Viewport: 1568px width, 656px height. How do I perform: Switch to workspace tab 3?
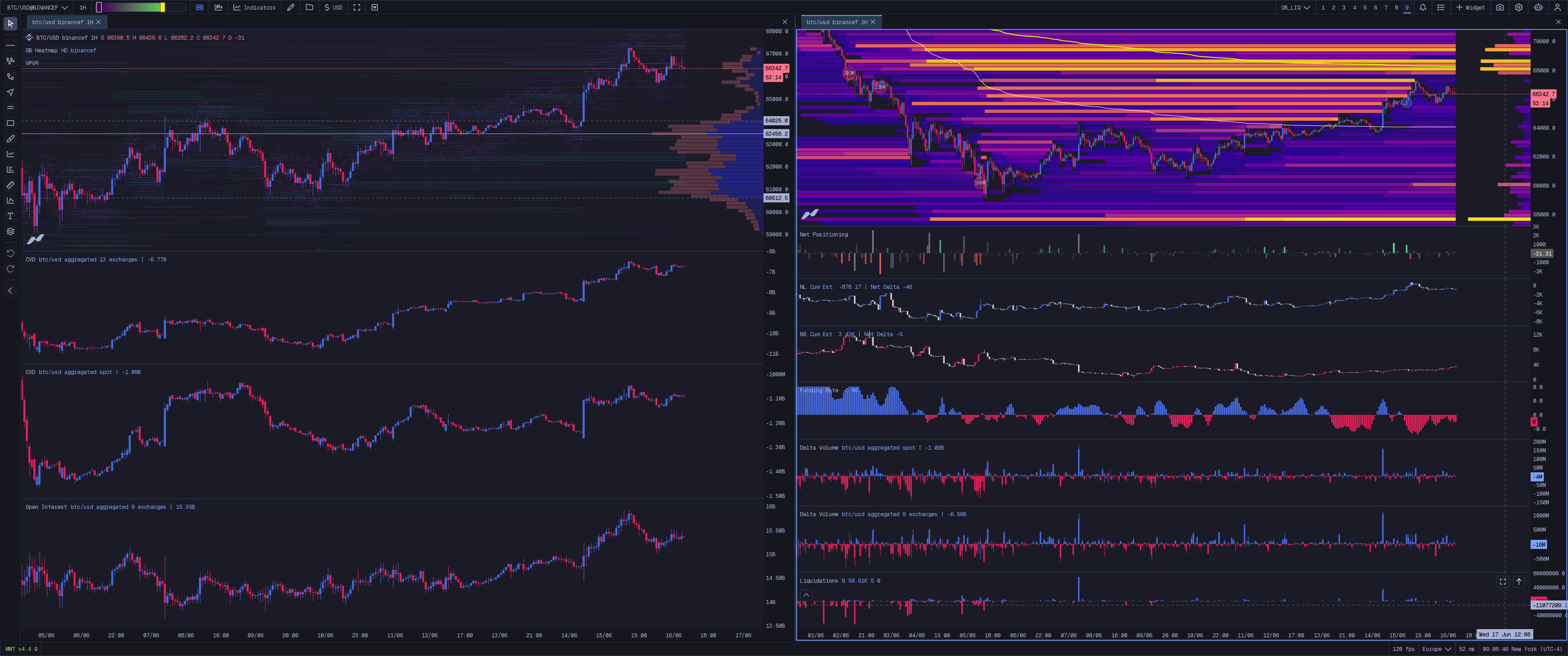1343,7
